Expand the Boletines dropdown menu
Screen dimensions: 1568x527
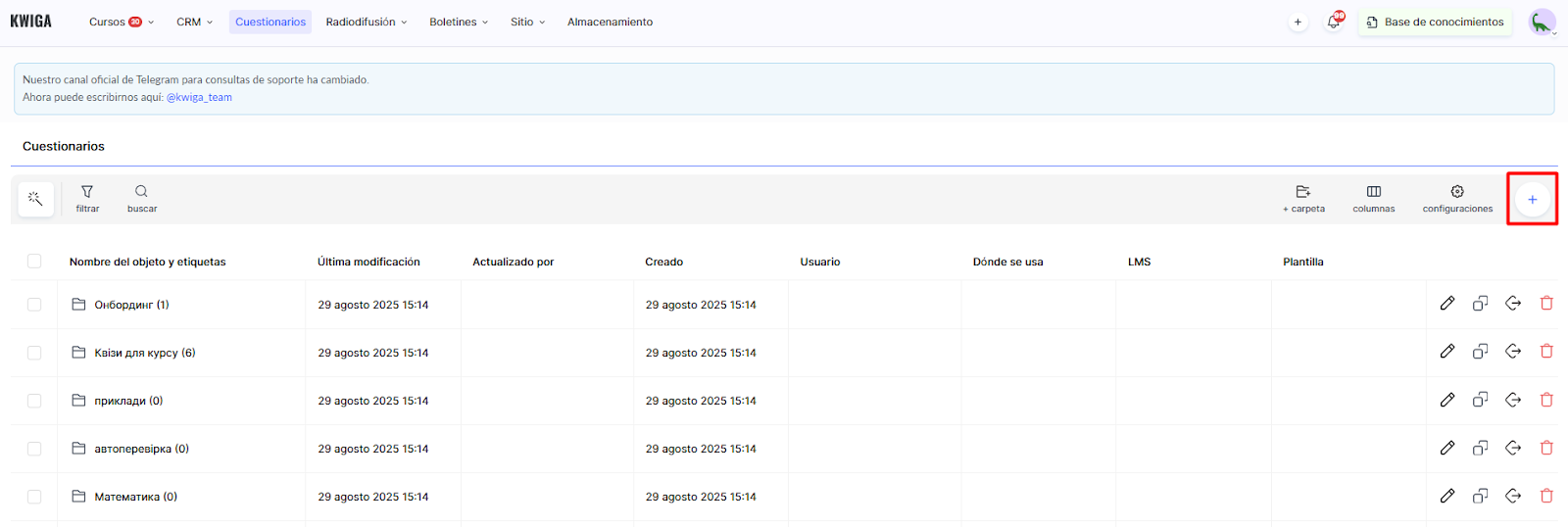coord(458,22)
